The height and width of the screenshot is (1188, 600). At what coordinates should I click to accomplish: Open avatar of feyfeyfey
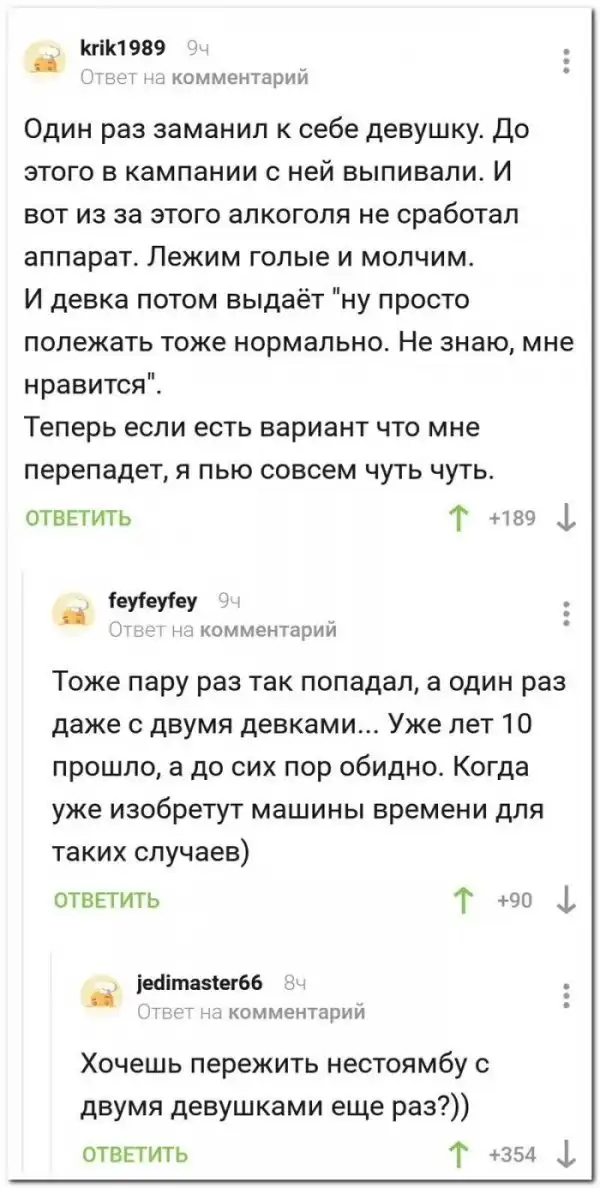72,613
